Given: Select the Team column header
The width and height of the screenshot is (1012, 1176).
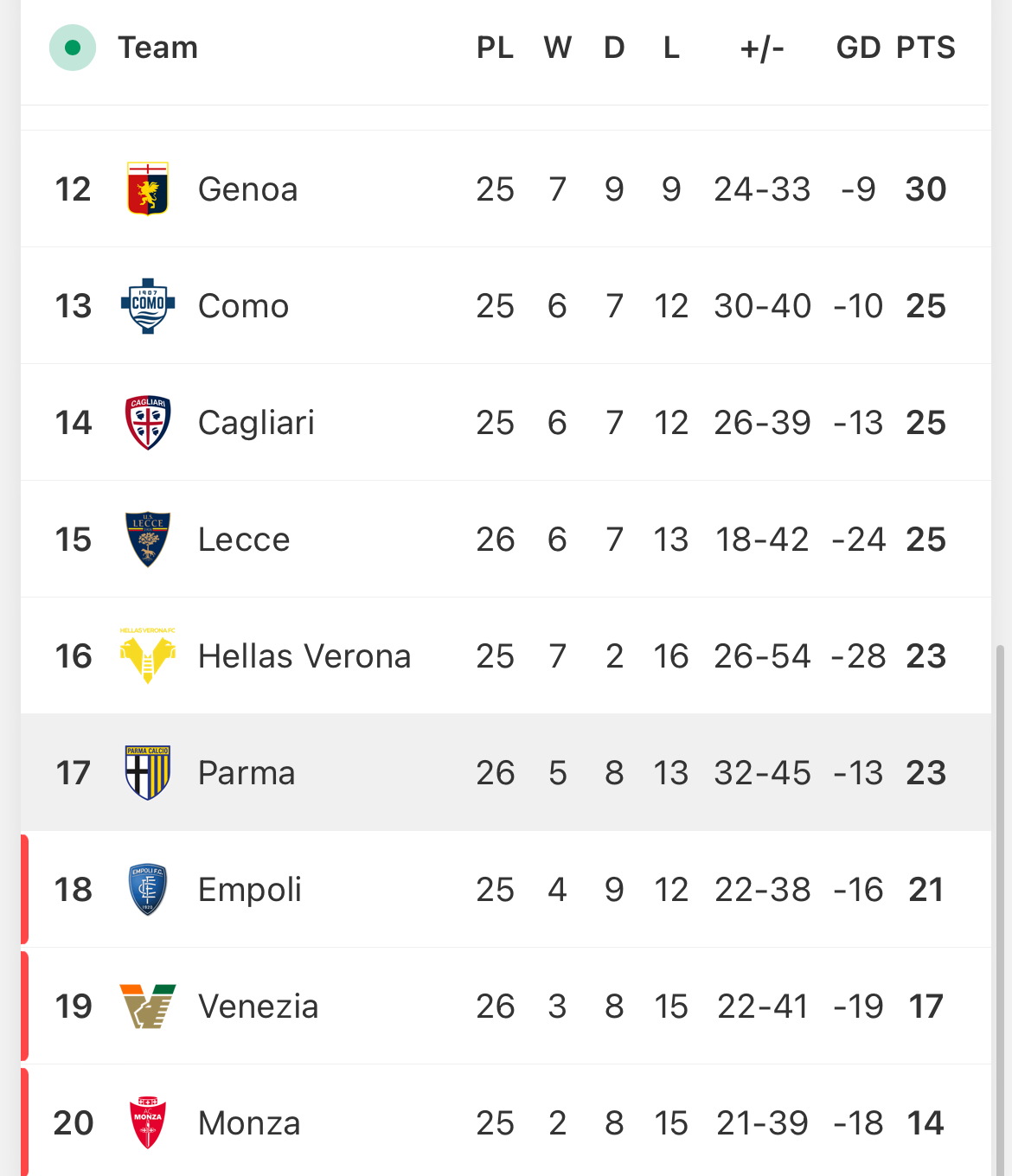Looking at the screenshot, I should coord(158,48).
